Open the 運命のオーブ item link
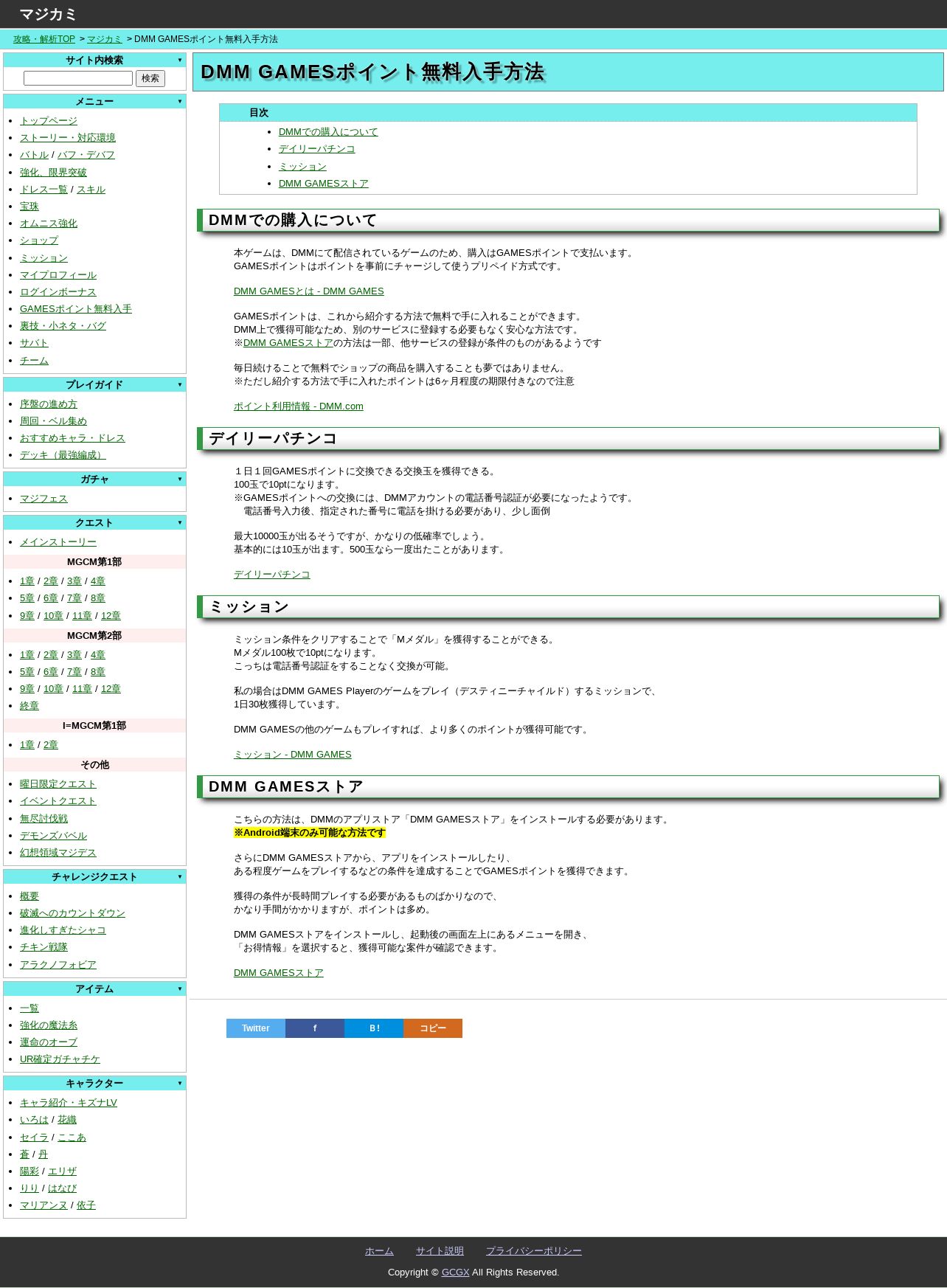Image resolution: width=947 pixels, height=1288 pixels. pyautogui.click(x=49, y=1042)
